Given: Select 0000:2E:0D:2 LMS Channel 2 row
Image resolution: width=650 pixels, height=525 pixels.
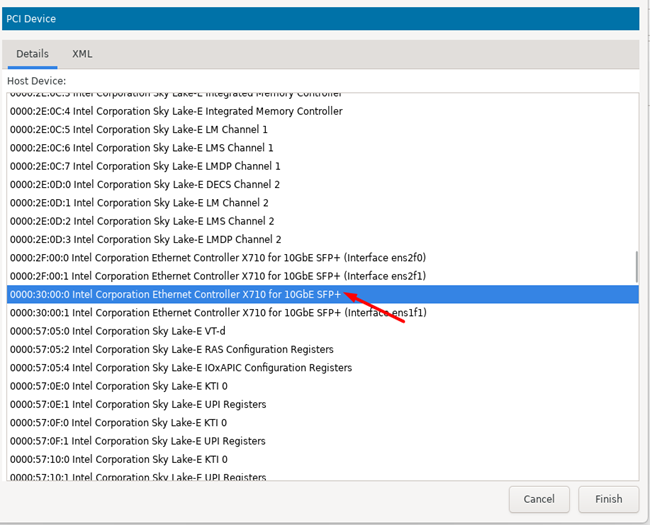Looking at the screenshot, I should point(323,221).
